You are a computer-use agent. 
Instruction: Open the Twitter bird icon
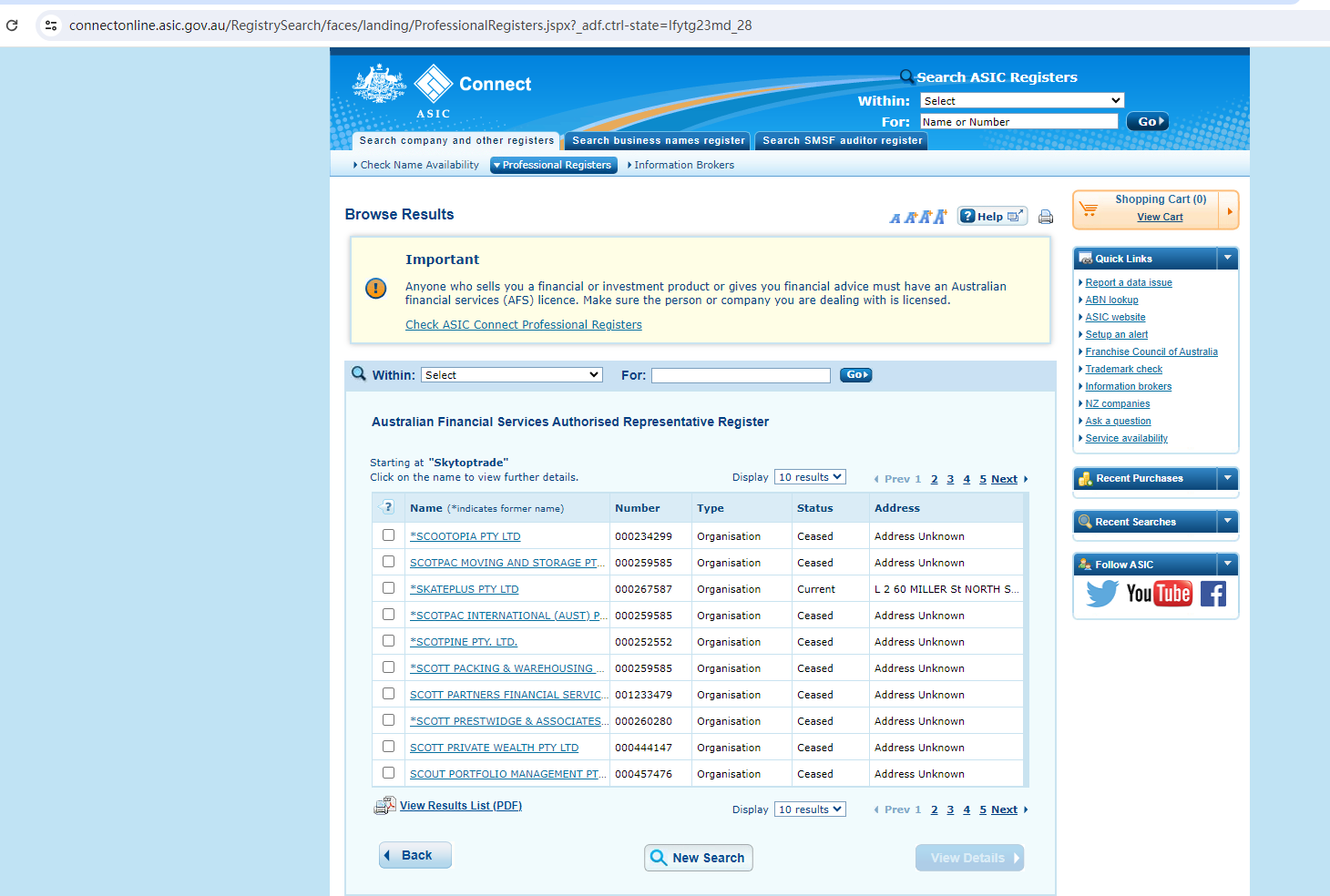[x=1101, y=594]
